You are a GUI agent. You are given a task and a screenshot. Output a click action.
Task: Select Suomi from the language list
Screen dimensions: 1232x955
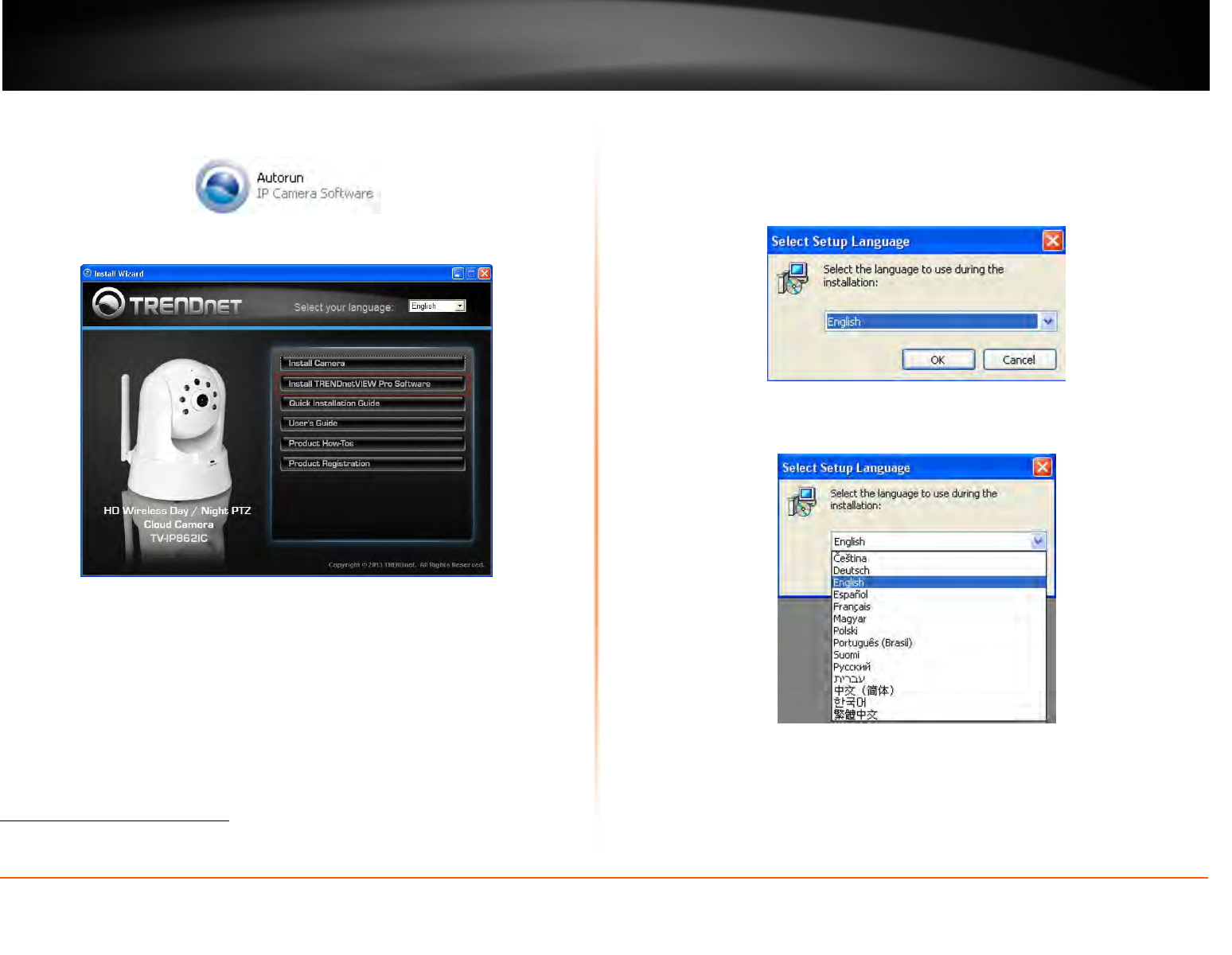point(938,655)
